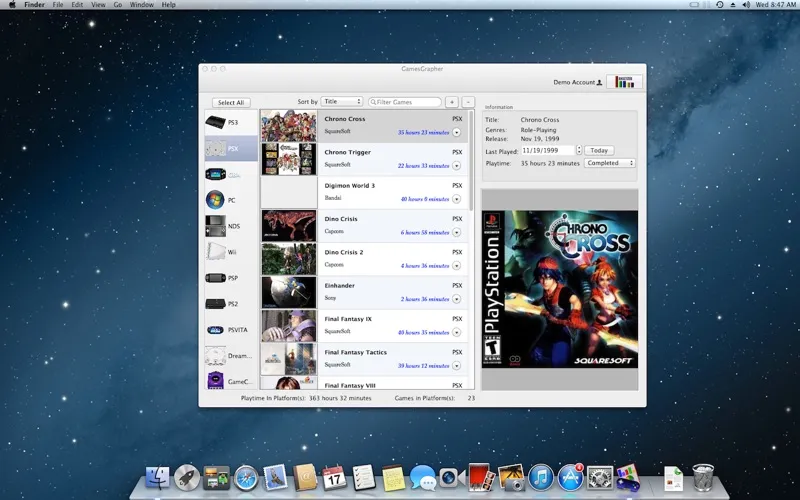Select the PSX platform in sidebar

231,148
